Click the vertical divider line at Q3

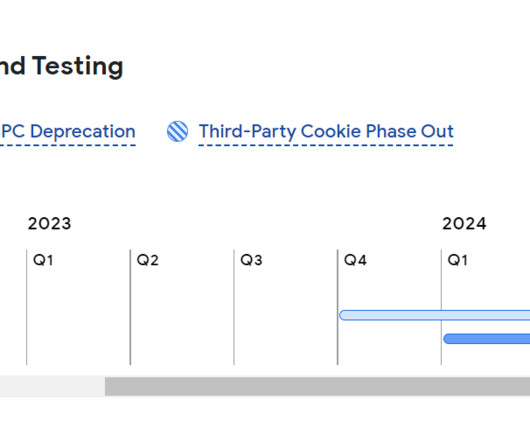tap(234, 307)
